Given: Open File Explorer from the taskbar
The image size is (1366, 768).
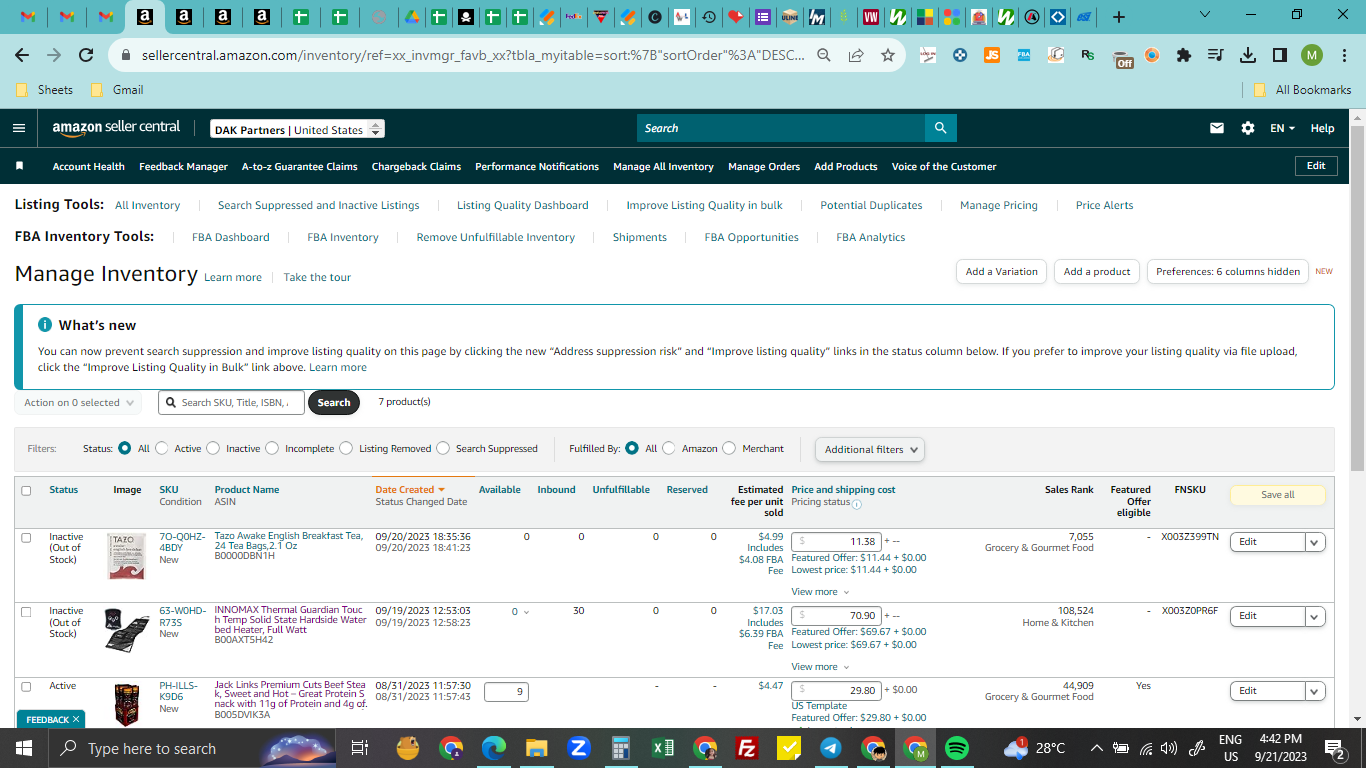Looking at the screenshot, I should (x=537, y=748).
